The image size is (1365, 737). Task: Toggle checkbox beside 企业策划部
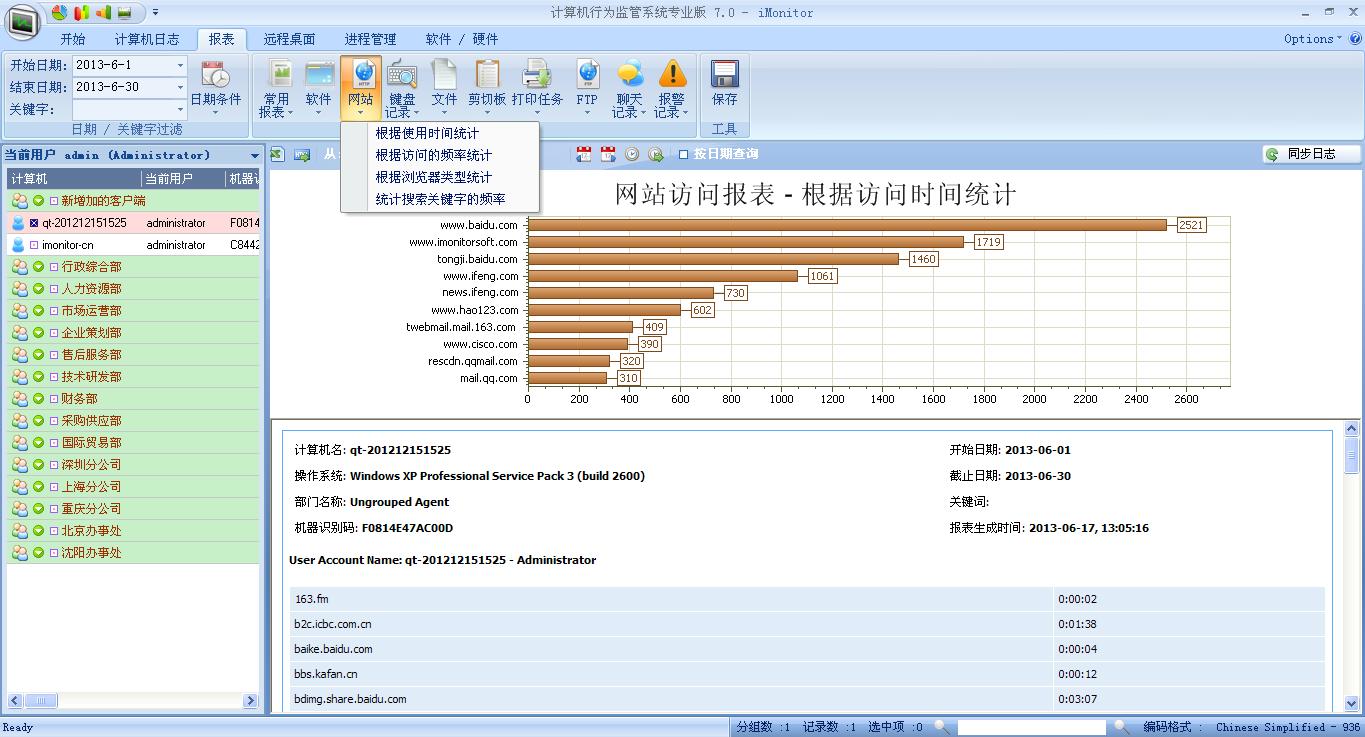(x=54, y=333)
